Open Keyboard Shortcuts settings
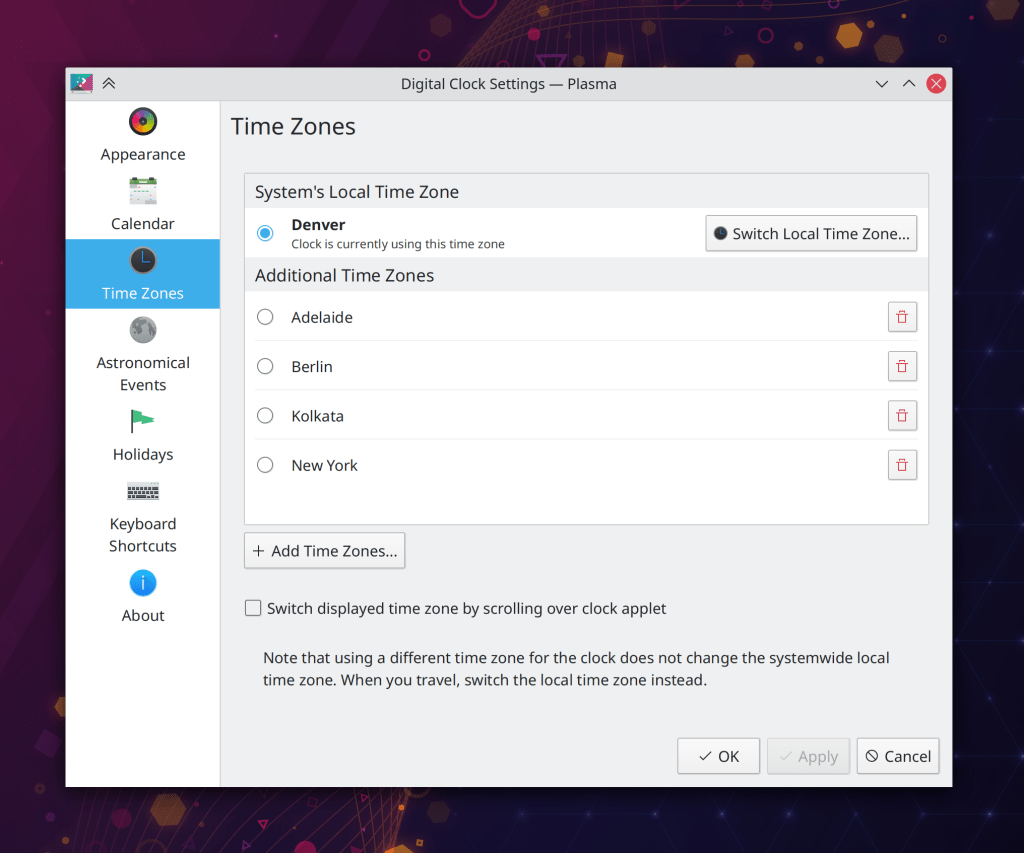 [x=143, y=516]
